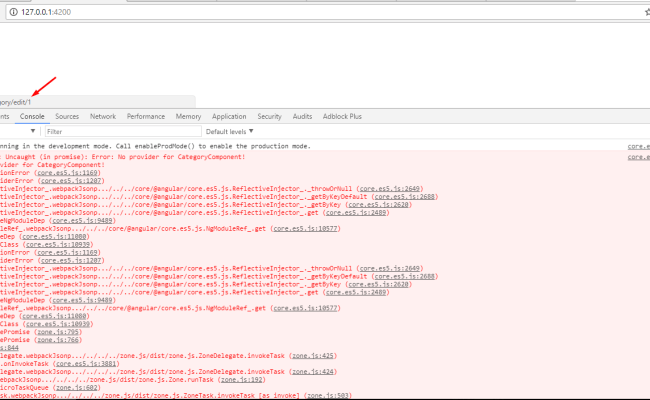Open the zone.js:766 source link
This screenshot has height=400, width=650.
[x=58, y=340]
